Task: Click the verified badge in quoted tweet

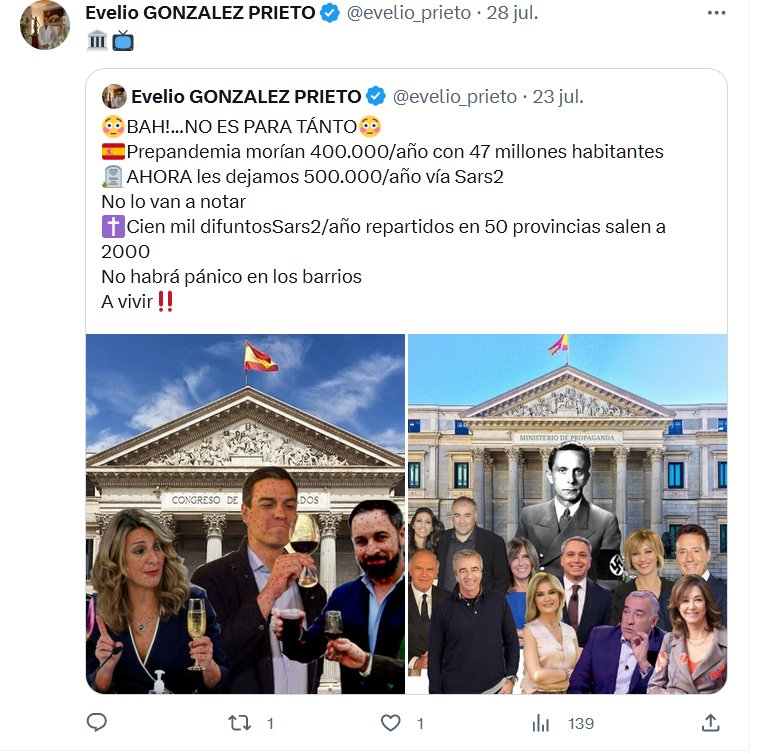Action: tap(376, 97)
